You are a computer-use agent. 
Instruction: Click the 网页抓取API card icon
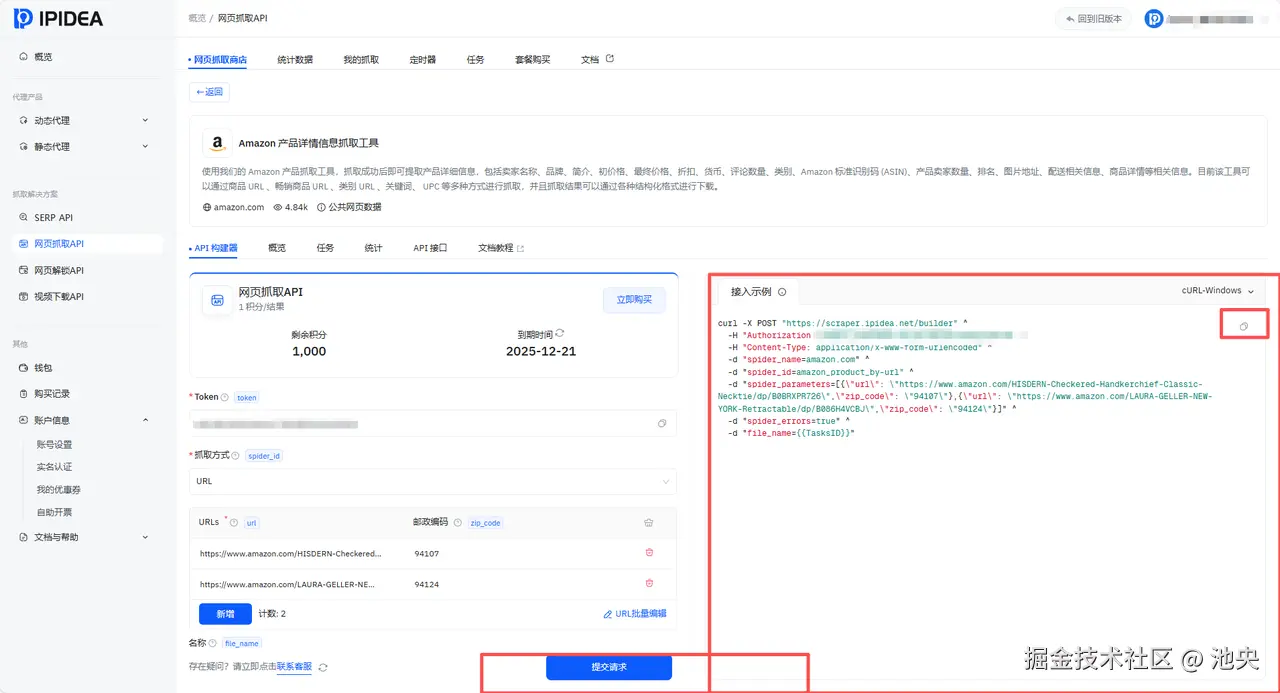217,300
